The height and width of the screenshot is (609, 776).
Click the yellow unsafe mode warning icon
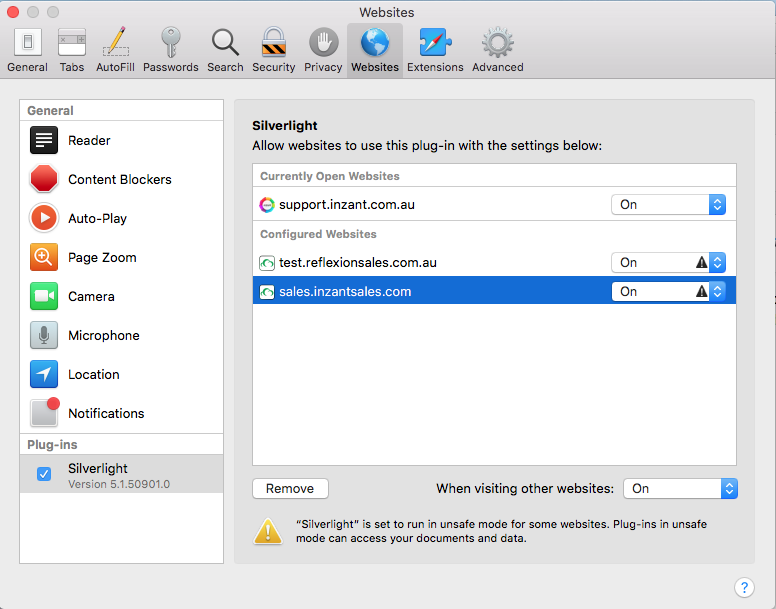tap(268, 532)
